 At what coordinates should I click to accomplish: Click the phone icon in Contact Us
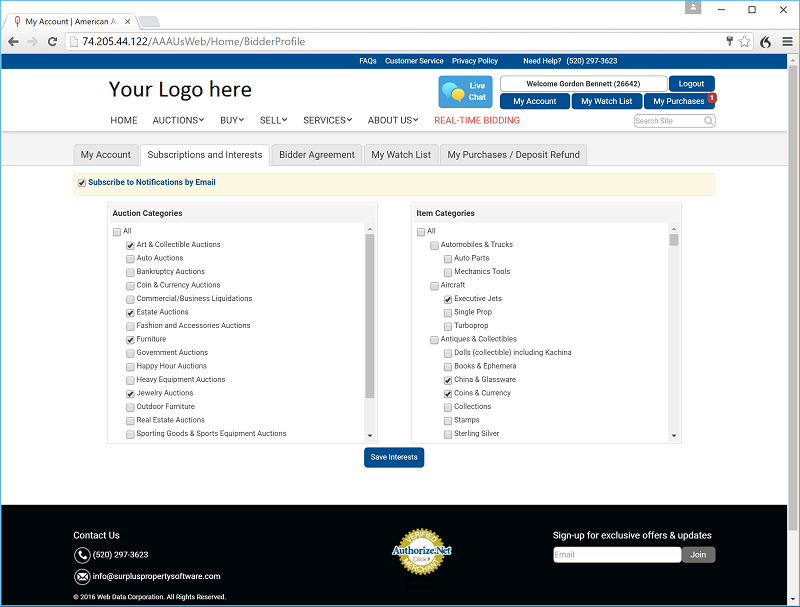coord(82,555)
